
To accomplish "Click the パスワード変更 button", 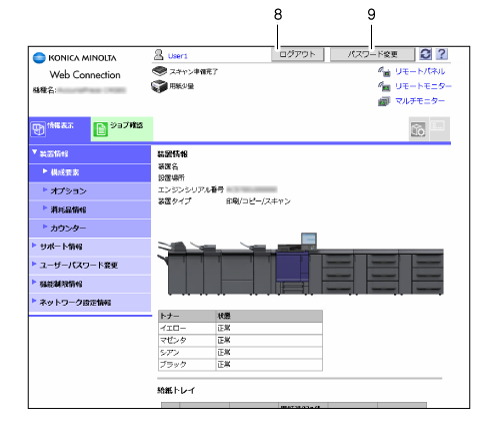I will pyautogui.click(x=373, y=54).
